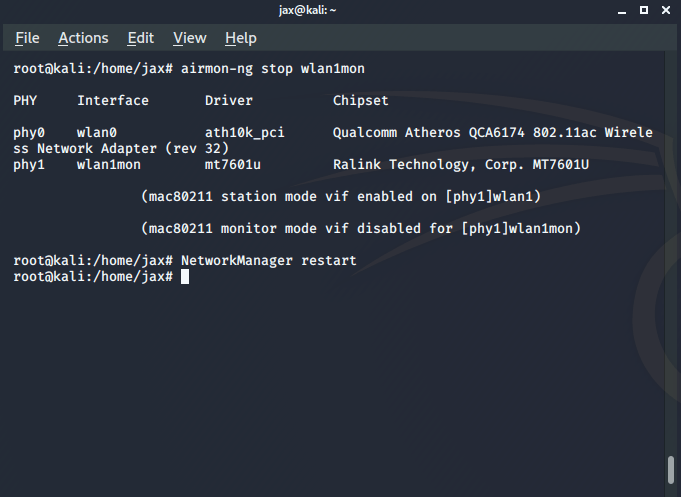Screen dimensions: 681x497
Task: Open the Help menu
Action: point(241,38)
